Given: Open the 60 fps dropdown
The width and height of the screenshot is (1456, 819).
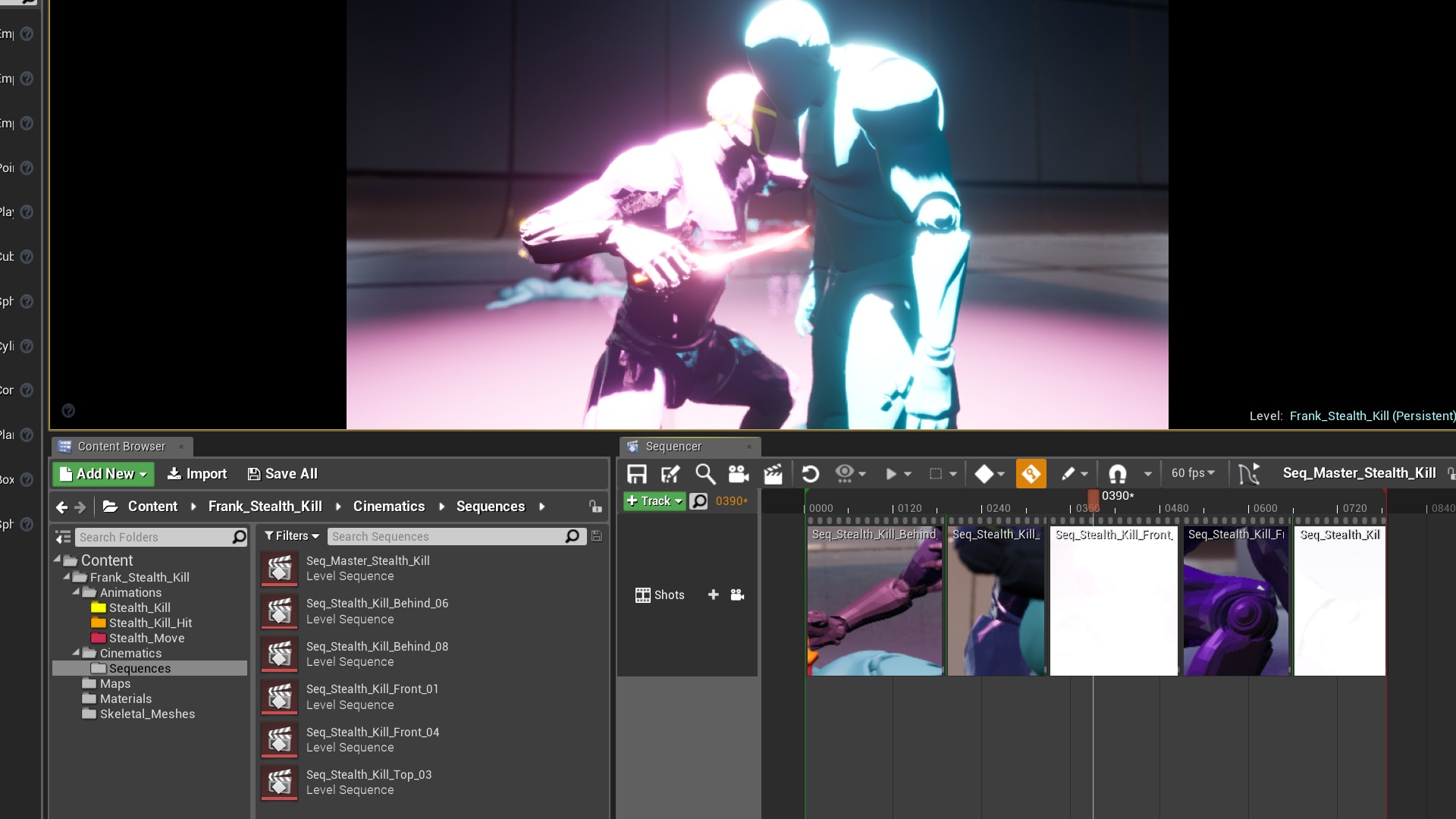Looking at the screenshot, I should click(x=1192, y=473).
